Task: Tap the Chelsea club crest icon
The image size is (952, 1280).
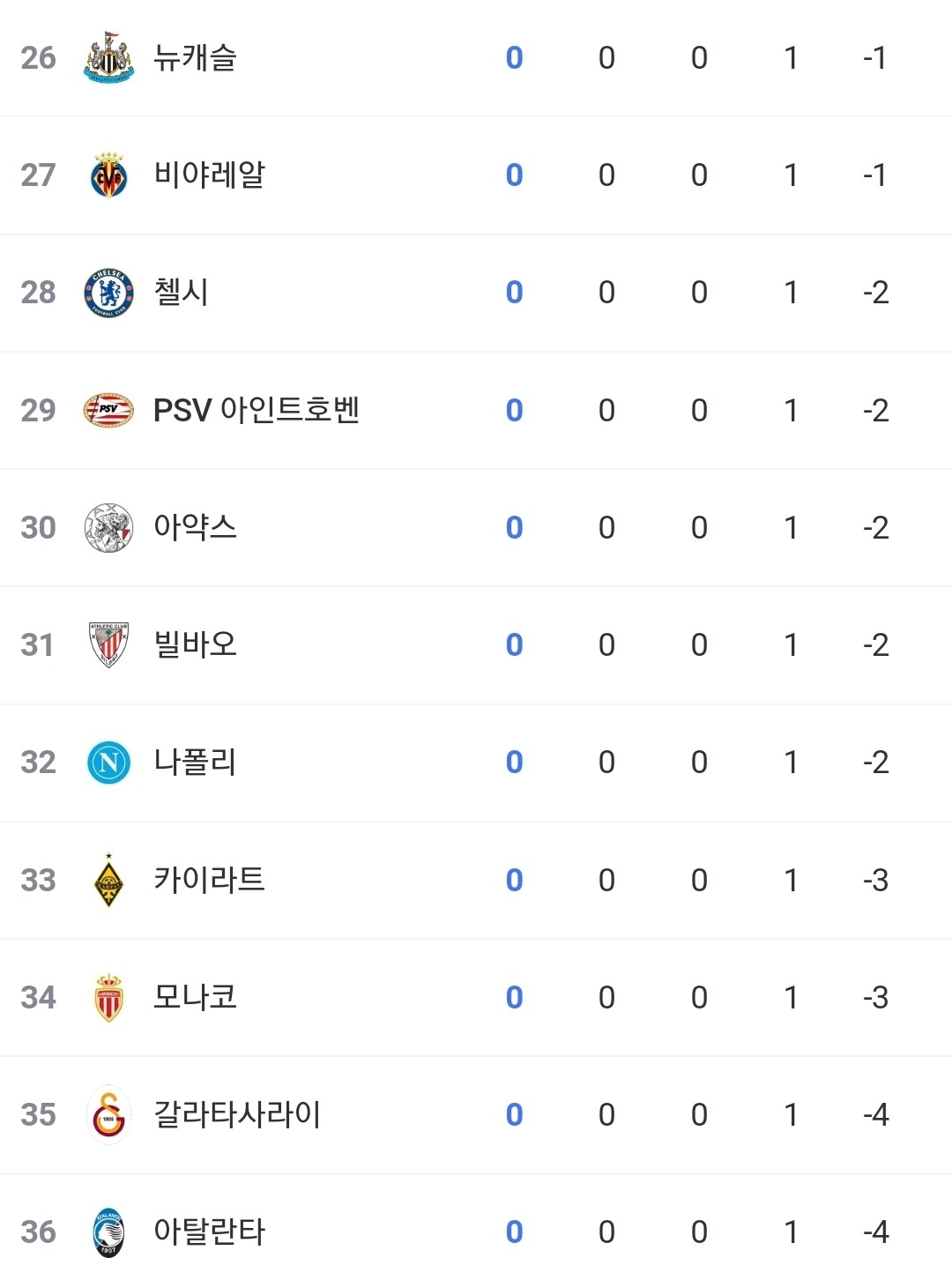Action: coord(108,293)
